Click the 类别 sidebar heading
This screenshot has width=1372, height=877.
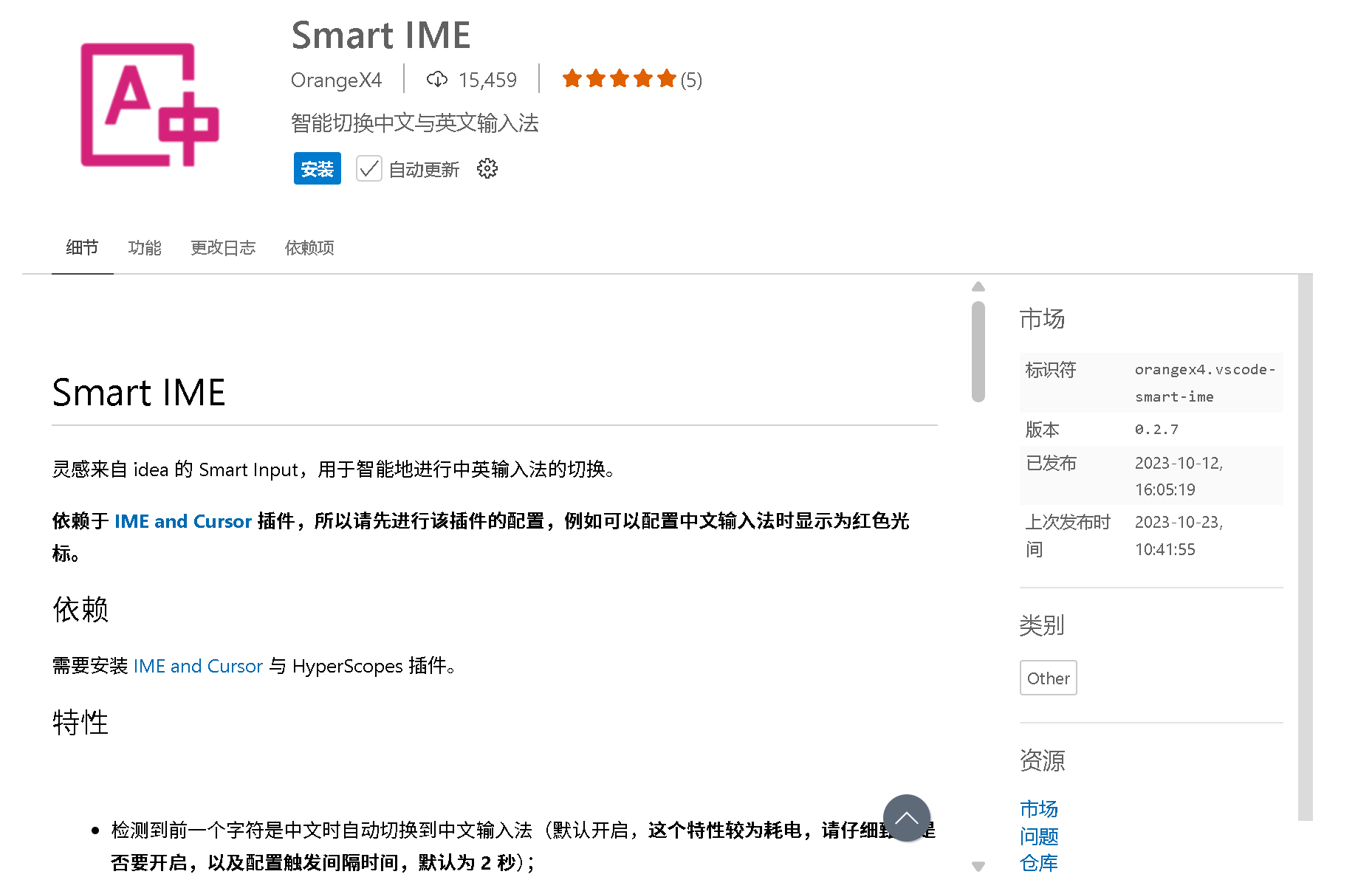click(1042, 625)
